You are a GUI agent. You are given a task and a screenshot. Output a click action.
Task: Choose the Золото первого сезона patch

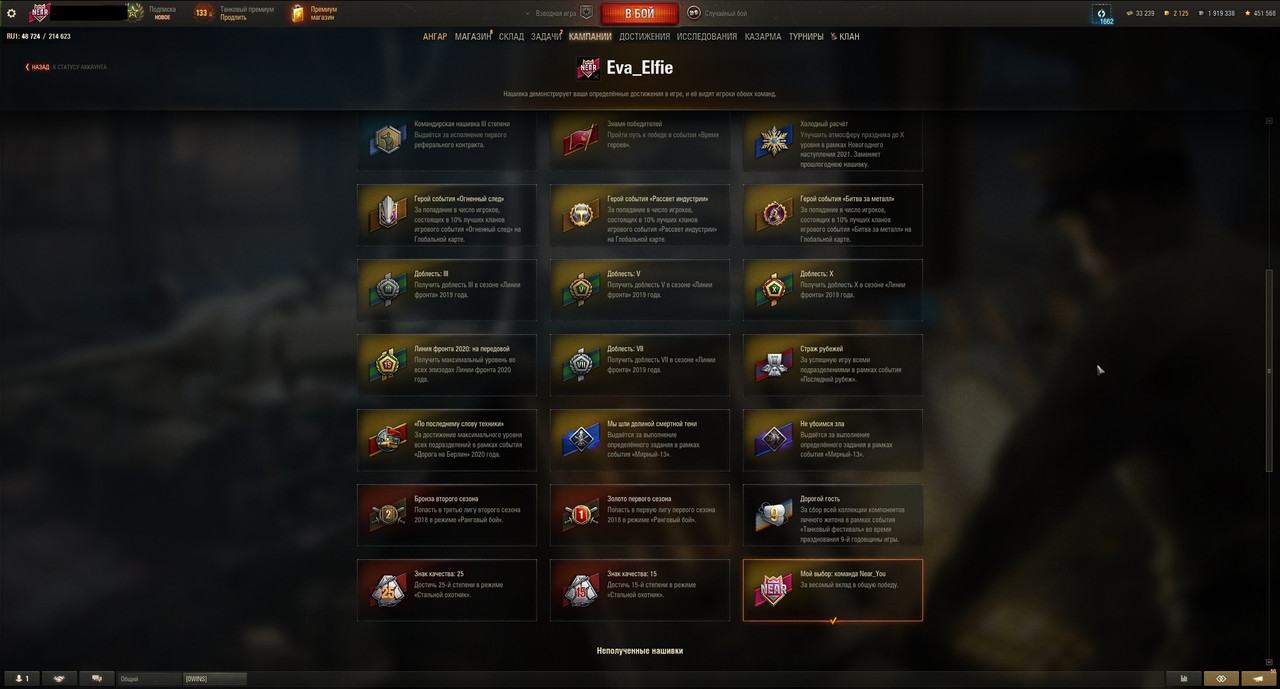640,515
